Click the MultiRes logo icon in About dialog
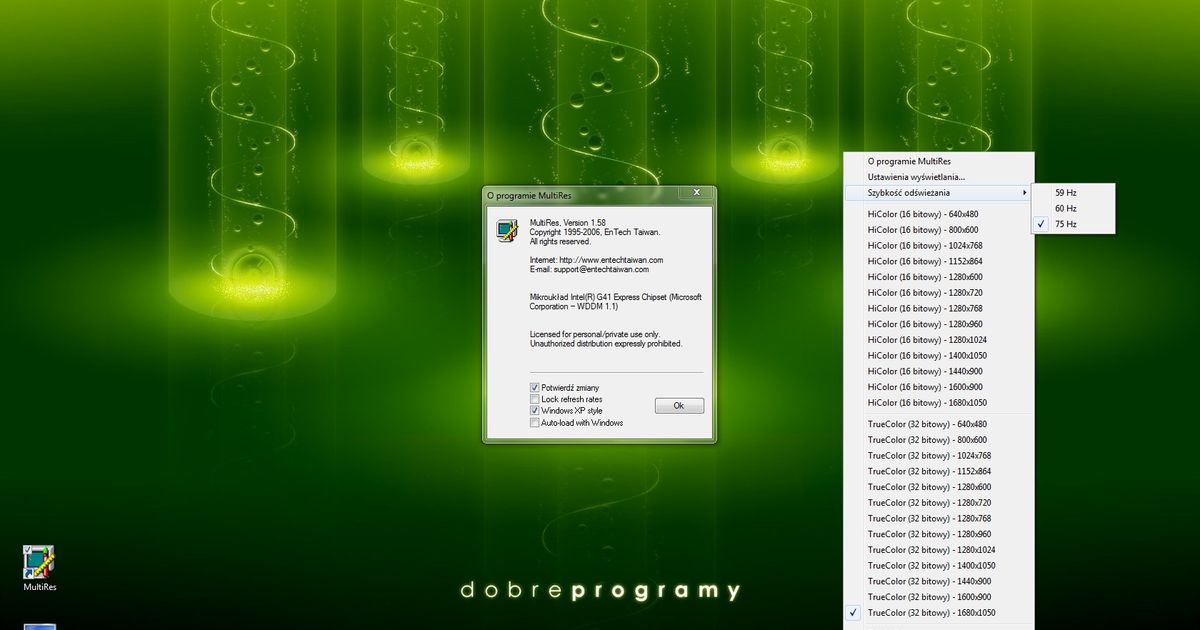This screenshot has height=630, width=1200. [507, 230]
